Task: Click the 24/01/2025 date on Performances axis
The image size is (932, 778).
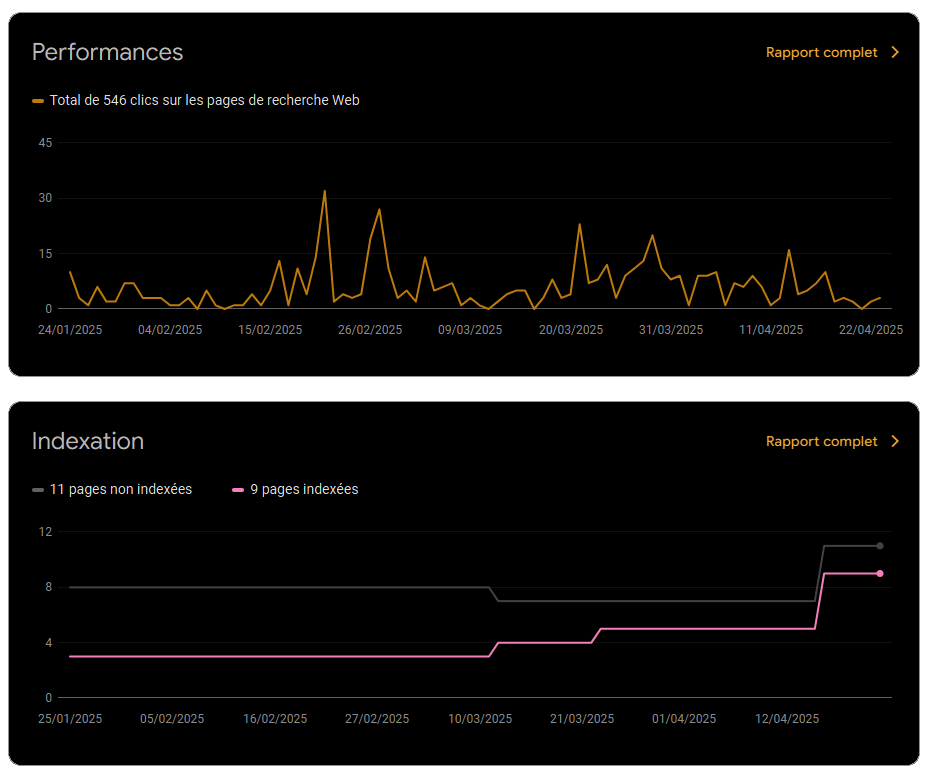Action: coord(70,330)
